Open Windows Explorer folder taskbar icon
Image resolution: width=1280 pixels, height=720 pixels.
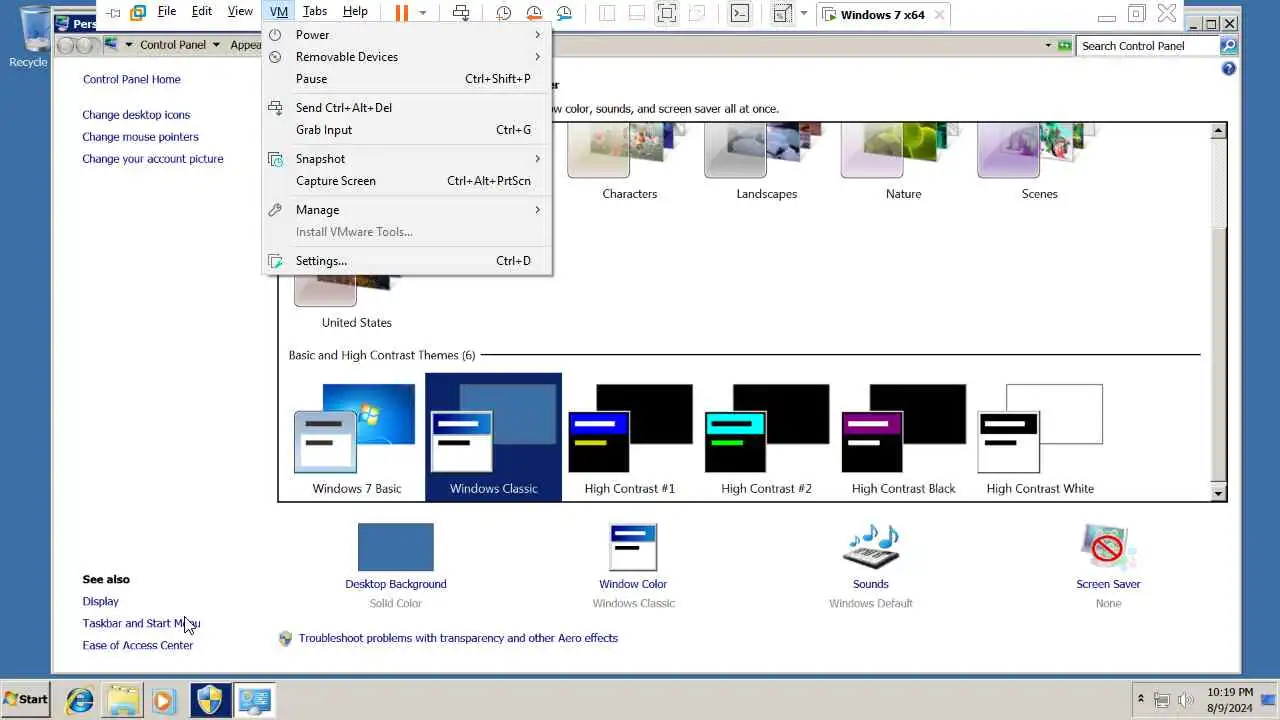coord(122,700)
